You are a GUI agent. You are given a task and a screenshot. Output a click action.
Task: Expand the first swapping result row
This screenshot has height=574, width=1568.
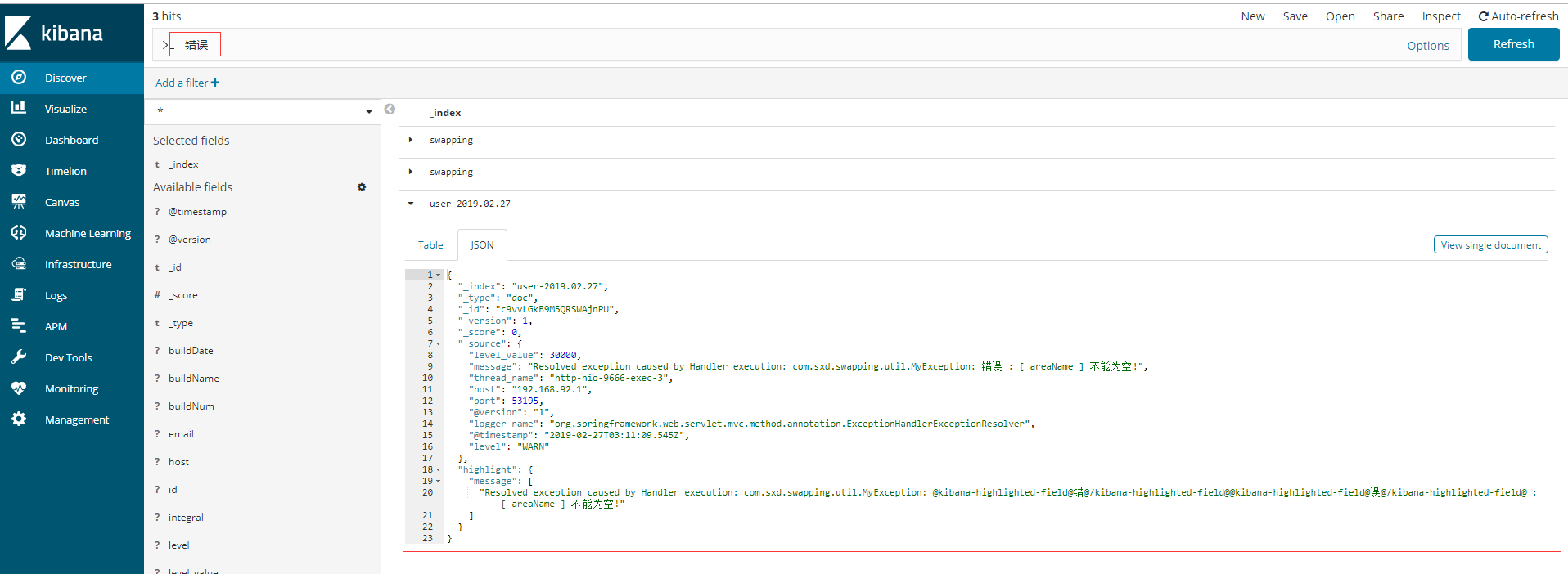[411, 140]
